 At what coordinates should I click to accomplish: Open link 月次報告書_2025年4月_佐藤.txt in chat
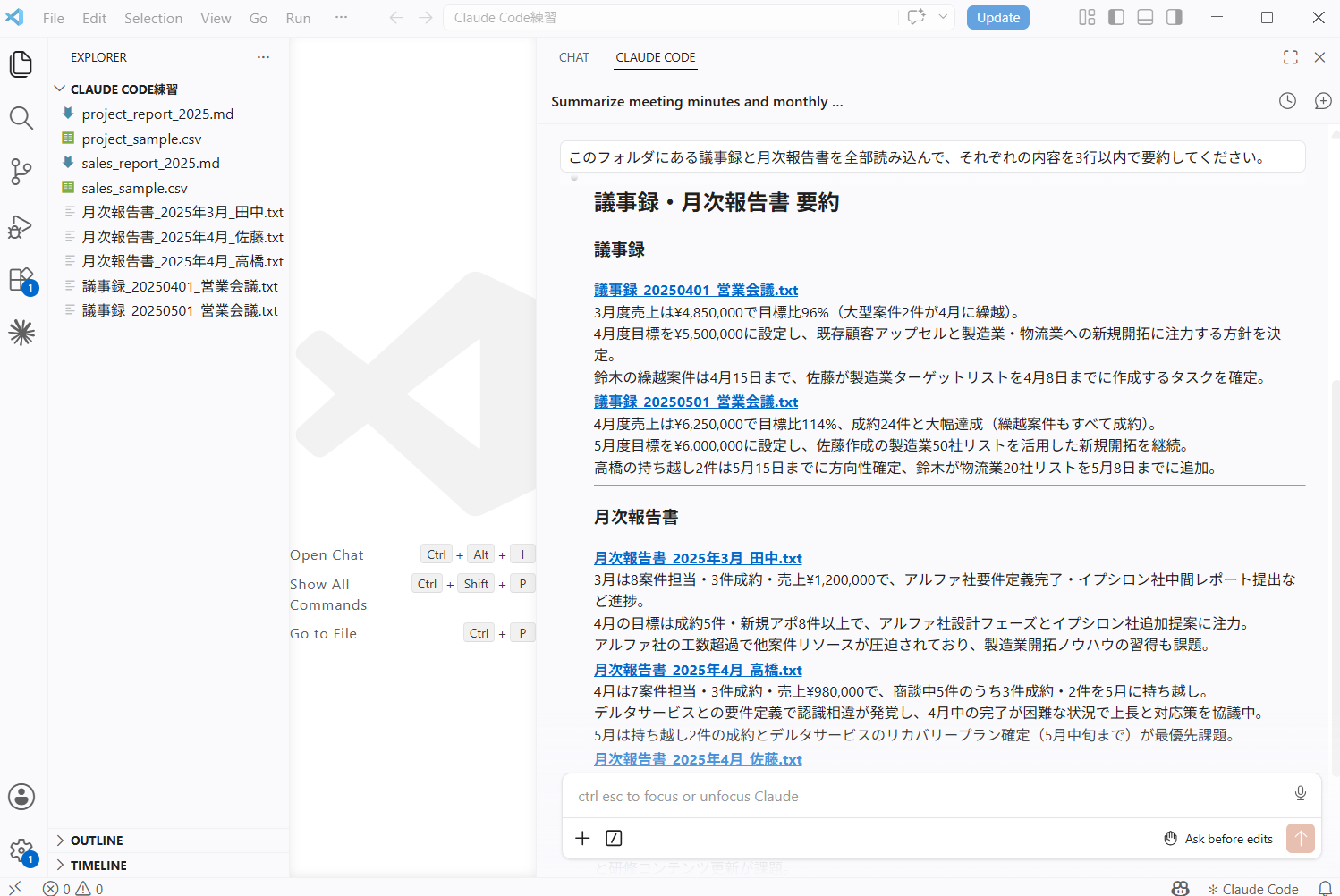coord(698,759)
